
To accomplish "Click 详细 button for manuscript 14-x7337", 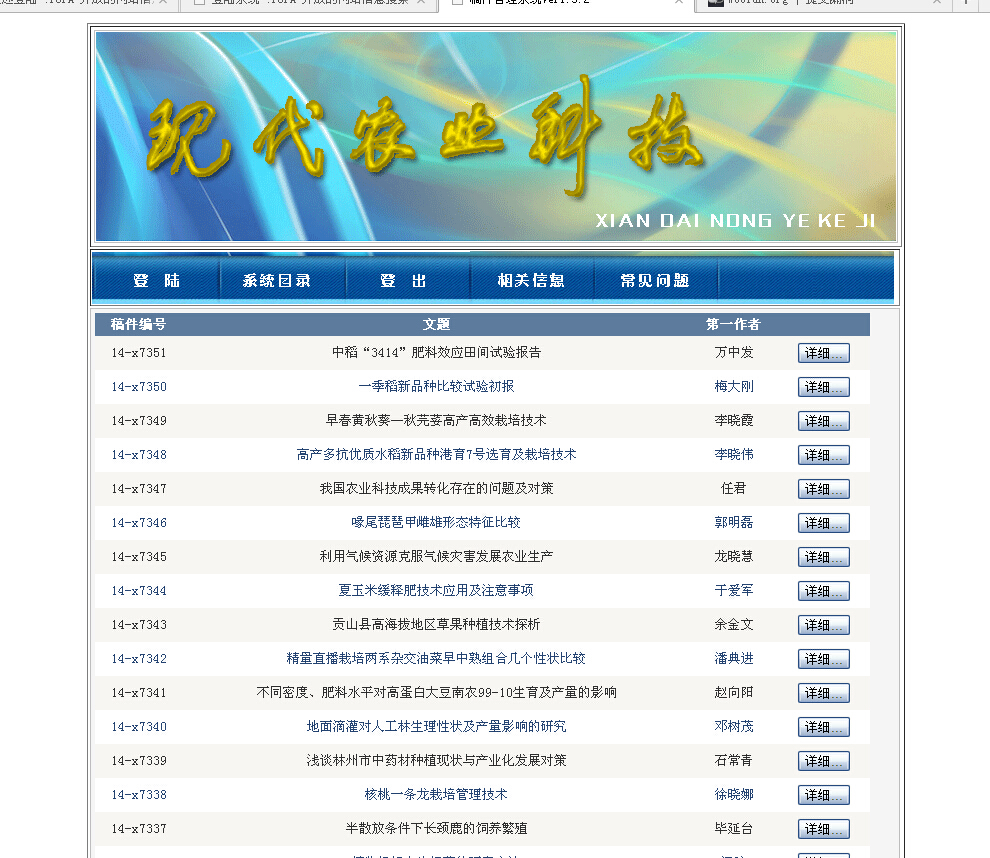I will 823,830.
